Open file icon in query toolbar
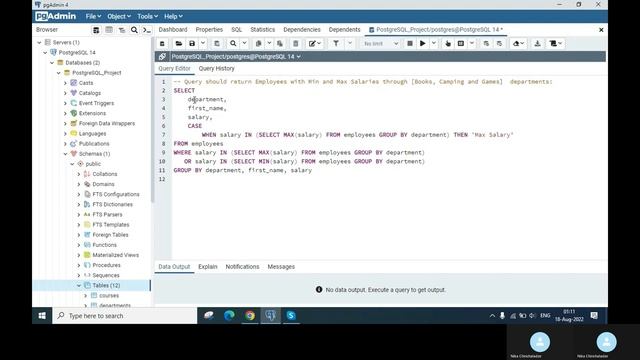This screenshot has height=360, width=640. point(178,43)
